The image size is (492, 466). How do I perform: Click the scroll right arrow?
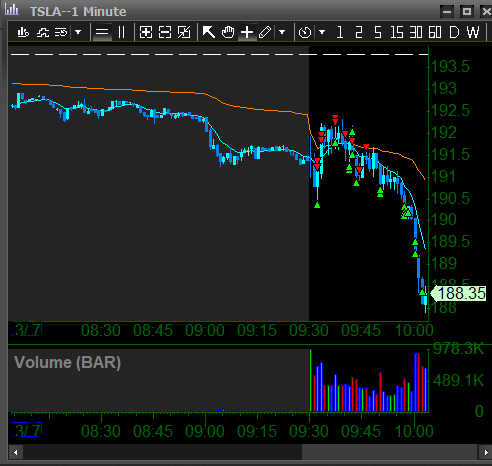[486, 452]
